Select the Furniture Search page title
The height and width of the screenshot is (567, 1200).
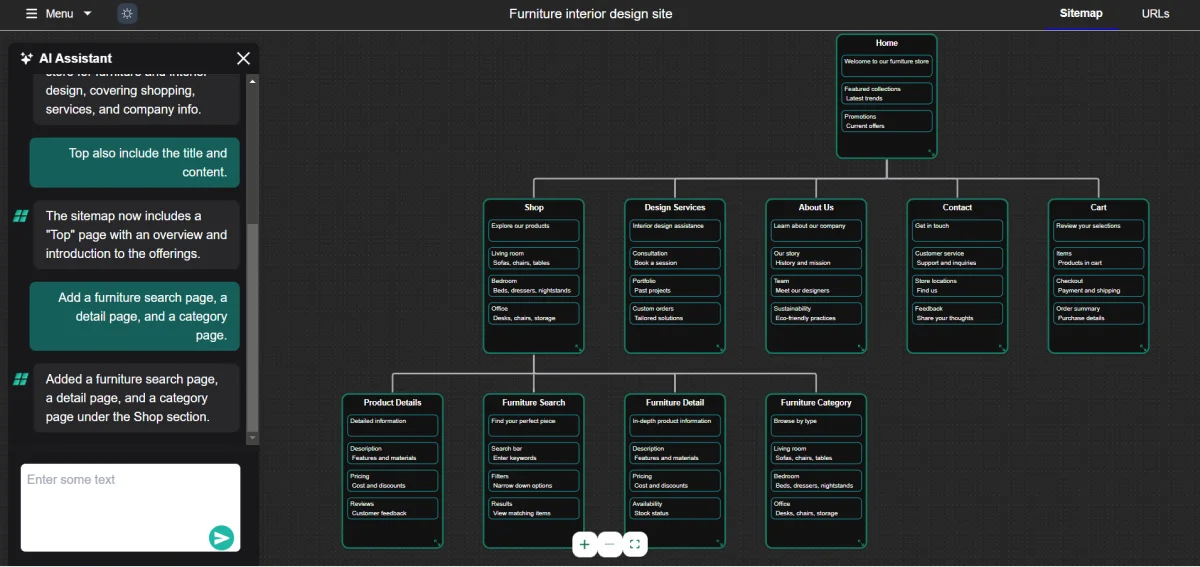[x=533, y=403]
